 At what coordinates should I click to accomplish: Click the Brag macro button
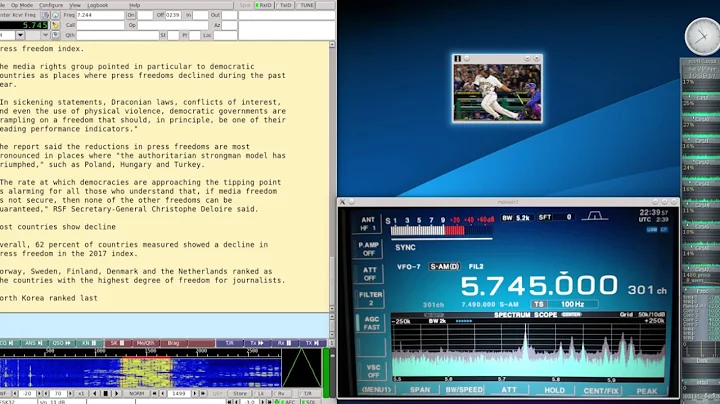pyautogui.click(x=173, y=343)
